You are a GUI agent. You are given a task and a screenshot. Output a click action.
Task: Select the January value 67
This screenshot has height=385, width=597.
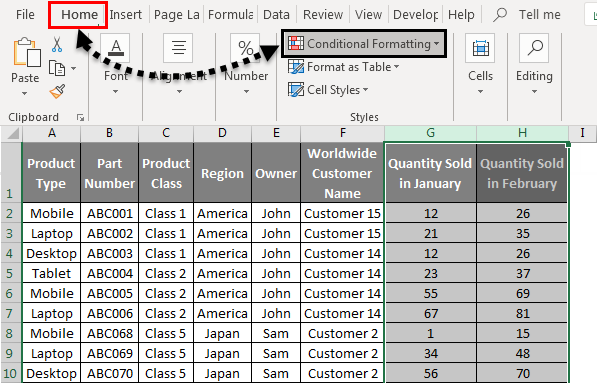coord(431,313)
